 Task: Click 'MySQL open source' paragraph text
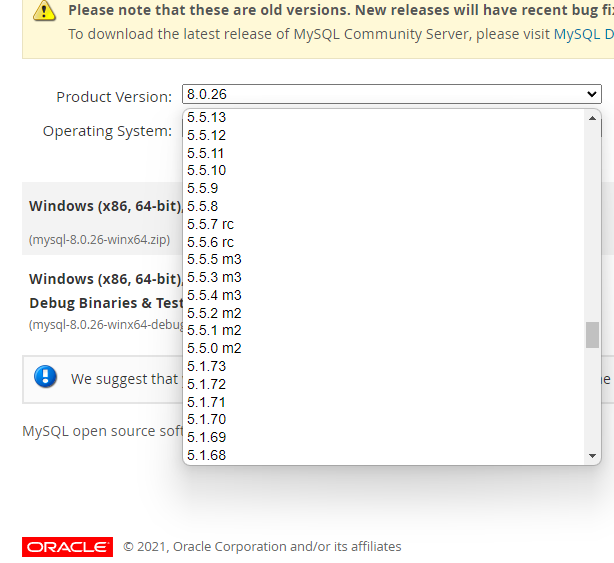[103, 431]
